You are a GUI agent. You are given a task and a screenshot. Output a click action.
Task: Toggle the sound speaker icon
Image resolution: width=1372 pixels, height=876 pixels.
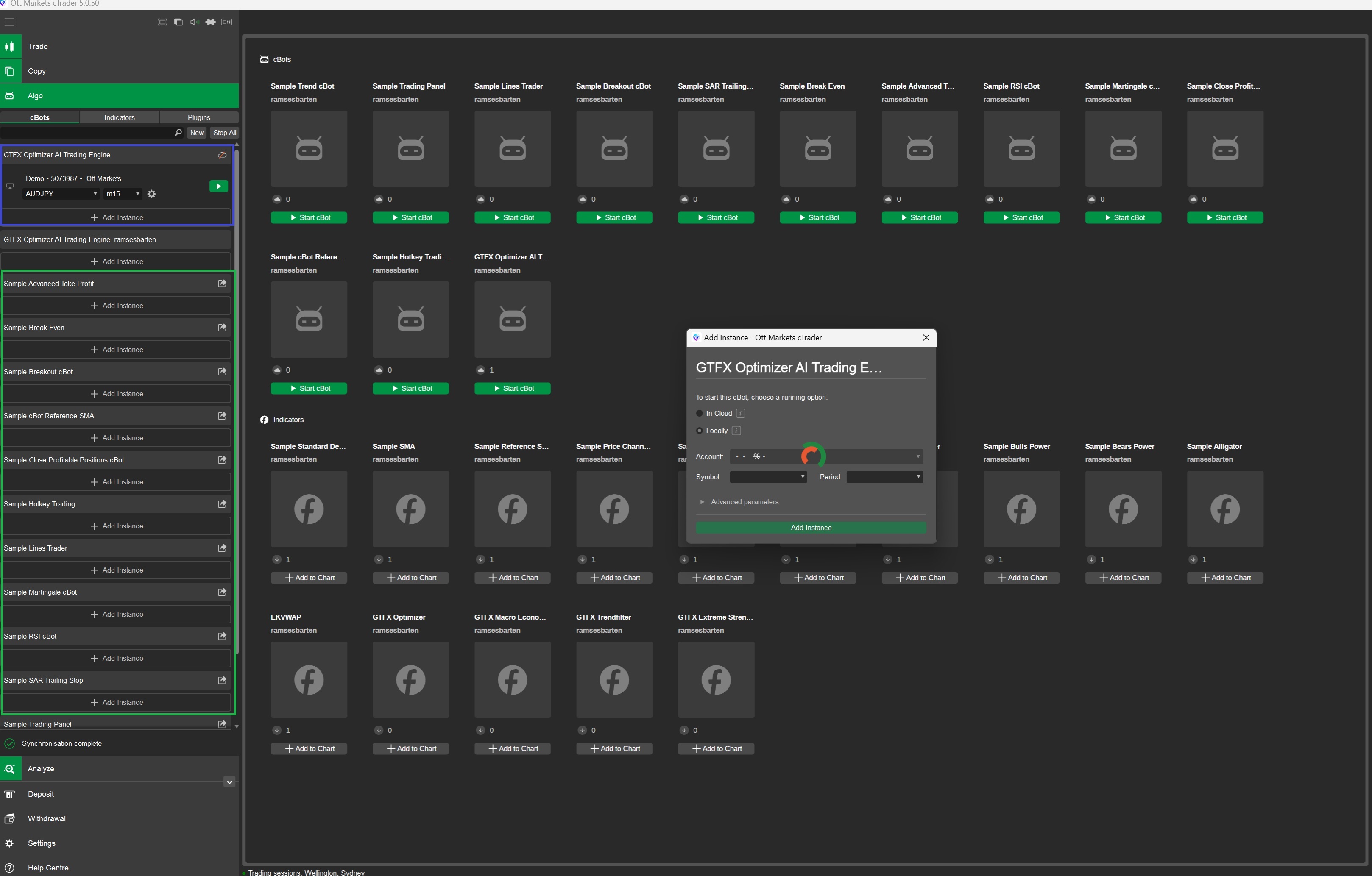click(x=194, y=22)
